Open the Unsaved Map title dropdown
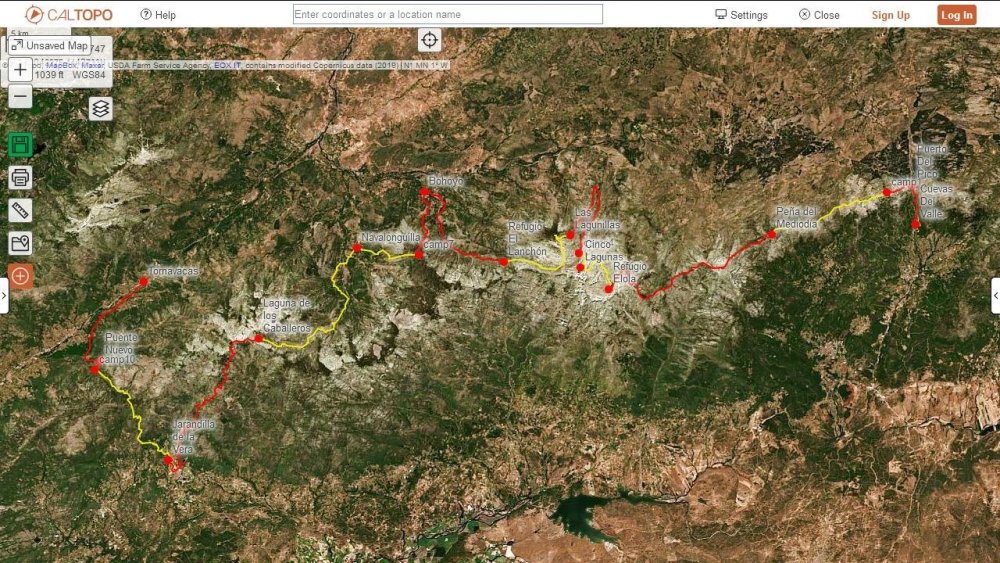The height and width of the screenshot is (563, 1000). click(50, 46)
